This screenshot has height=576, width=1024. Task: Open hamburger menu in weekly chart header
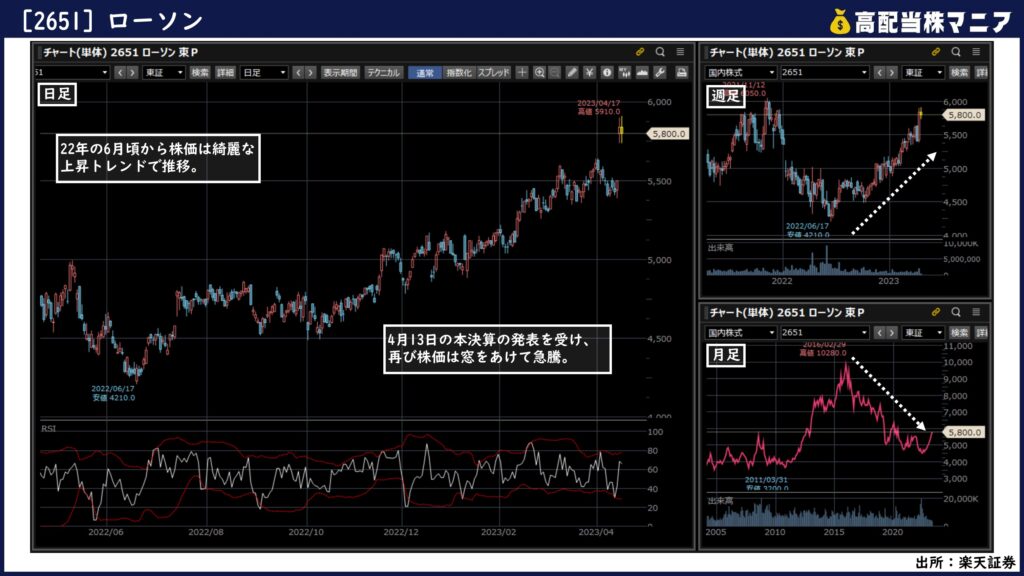[976, 52]
